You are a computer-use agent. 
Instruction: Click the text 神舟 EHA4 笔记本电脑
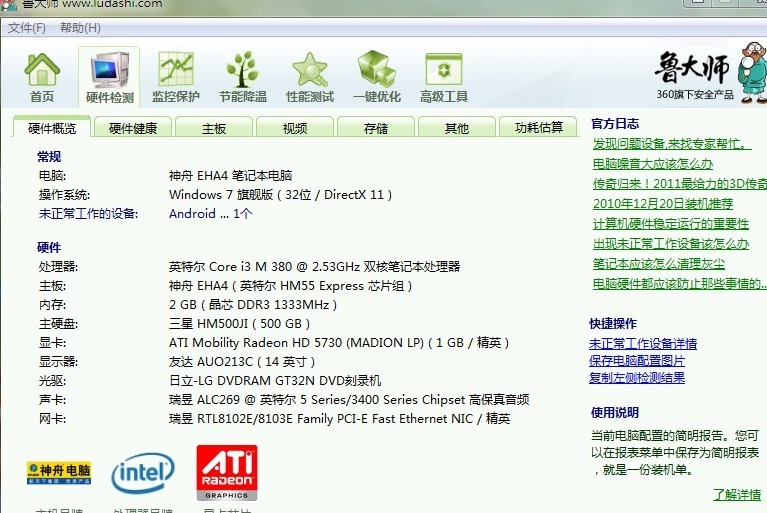[230, 176]
